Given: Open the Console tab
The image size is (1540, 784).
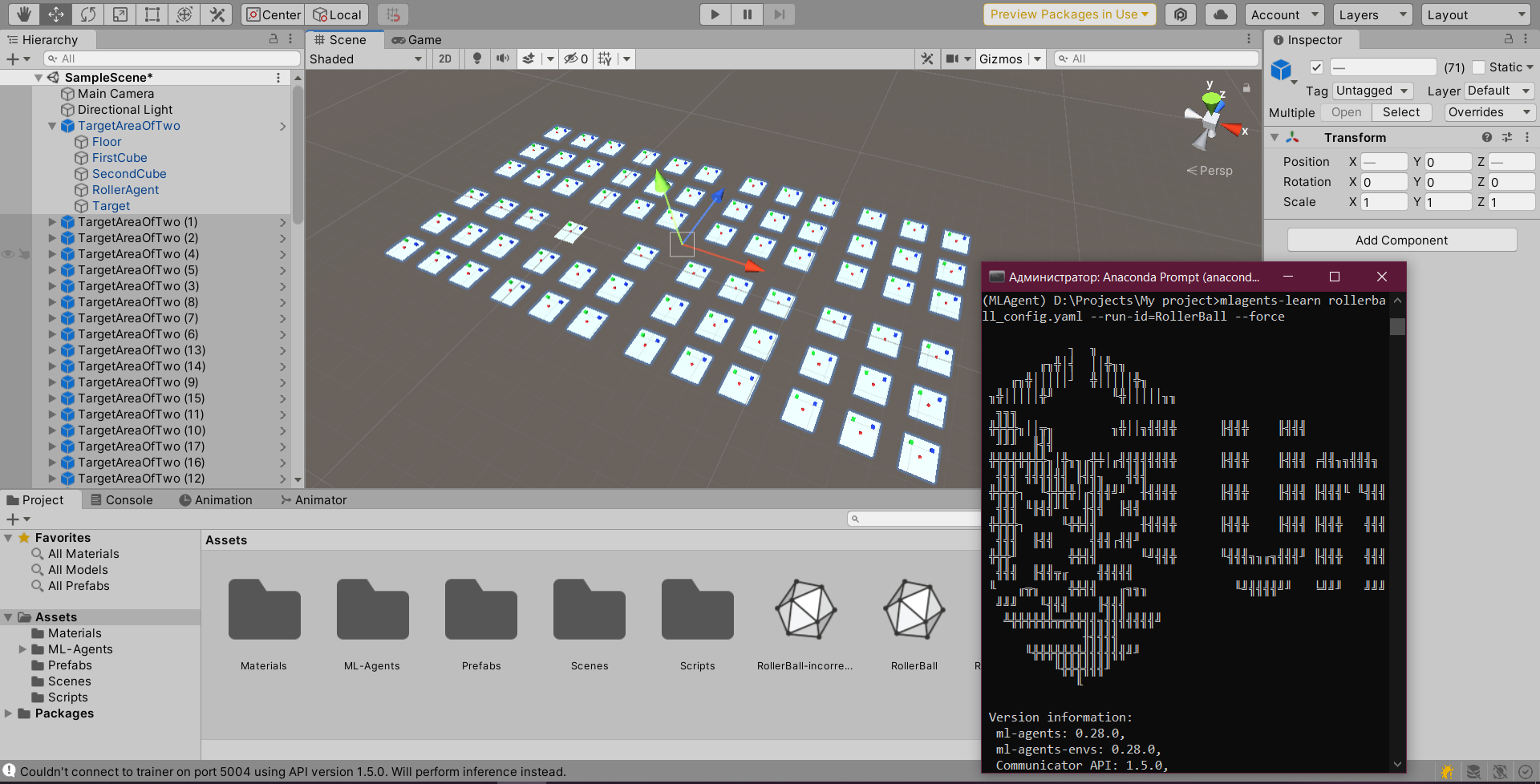Looking at the screenshot, I should pos(122,499).
